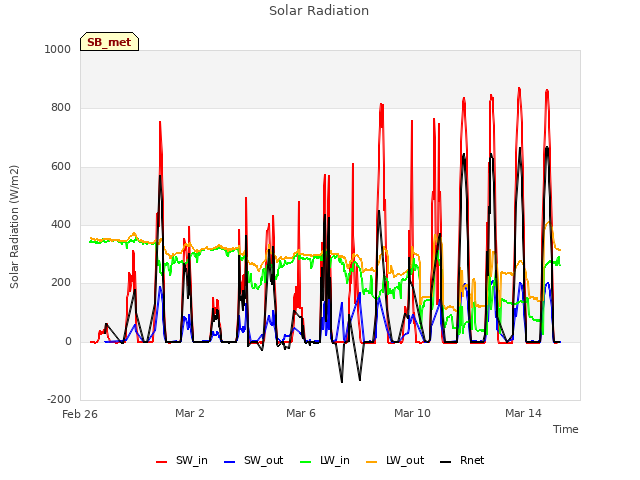Click the Solar Radiation chart title
Viewport: 640px width, 480px height.
coord(319,11)
